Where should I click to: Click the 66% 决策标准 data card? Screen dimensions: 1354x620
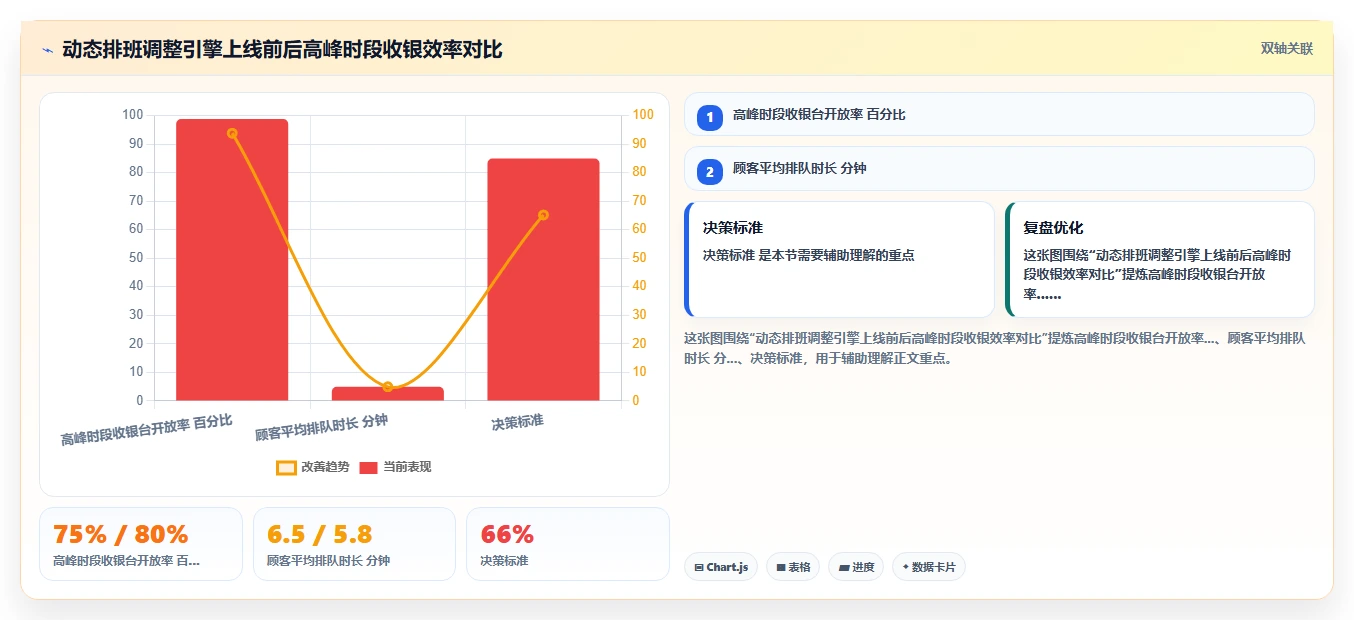point(567,544)
